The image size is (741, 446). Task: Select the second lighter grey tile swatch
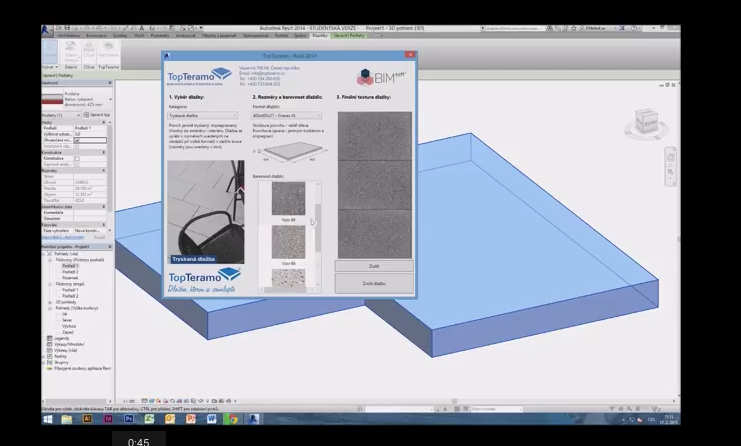[x=288, y=242]
